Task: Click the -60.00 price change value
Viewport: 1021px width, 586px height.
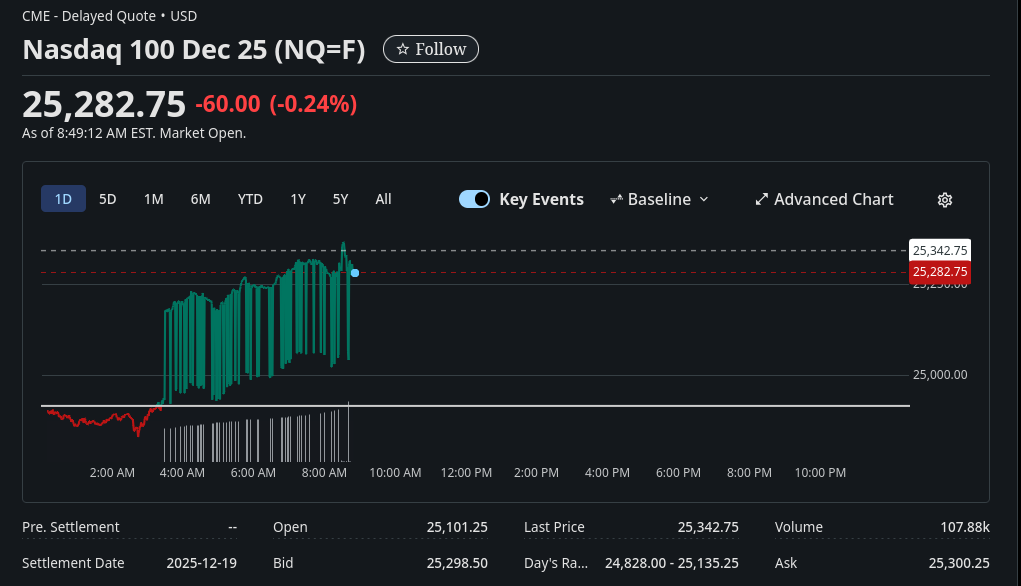Action: (x=228, y=104)
